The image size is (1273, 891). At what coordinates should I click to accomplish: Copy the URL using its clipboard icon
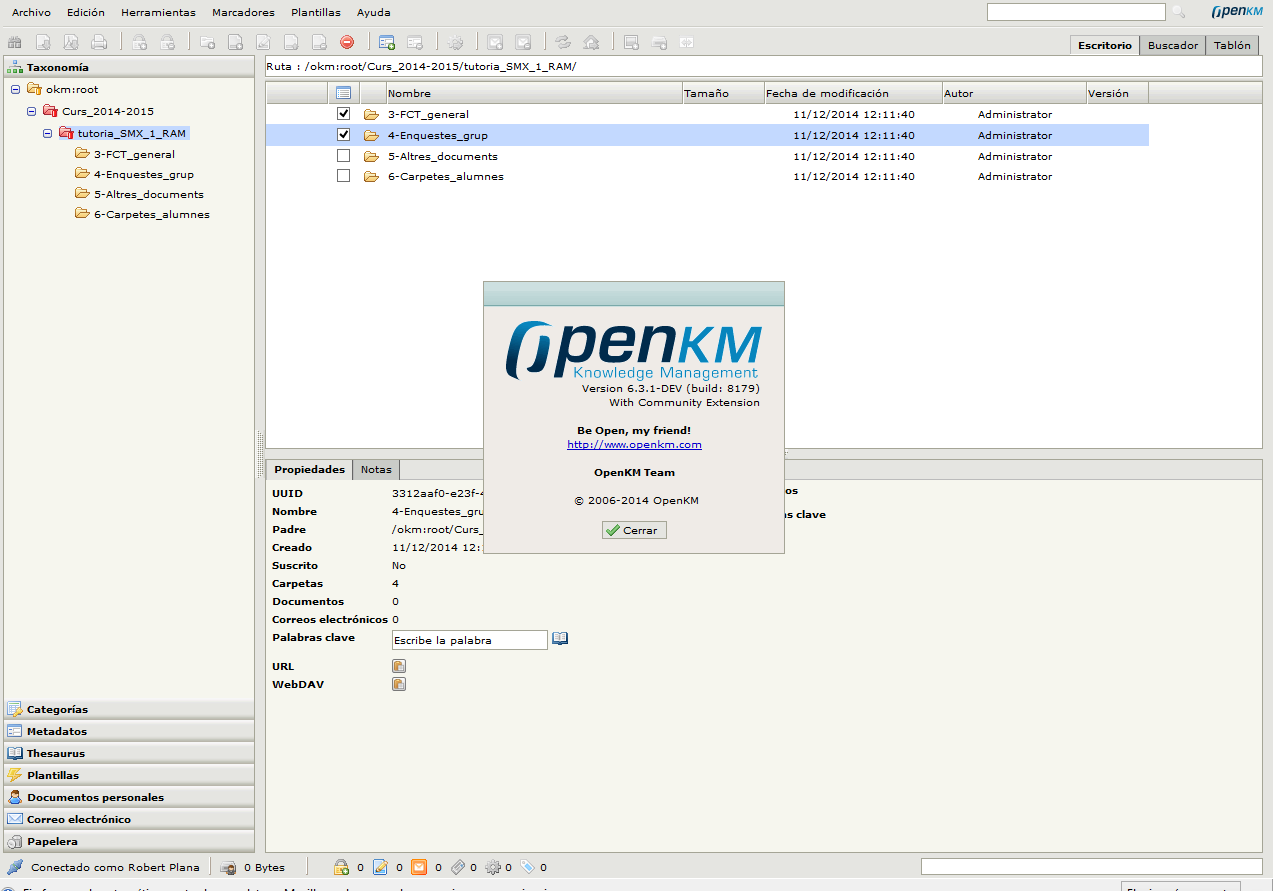click(x=398, y=666)
